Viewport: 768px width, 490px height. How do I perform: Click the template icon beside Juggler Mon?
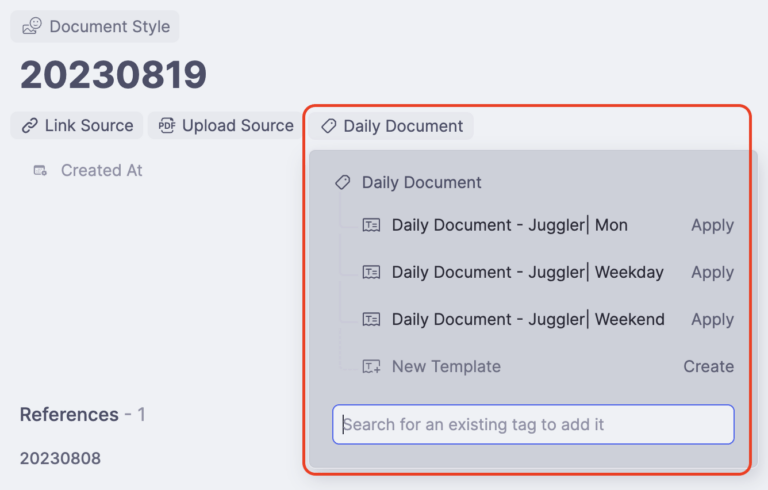coord(371,226)
